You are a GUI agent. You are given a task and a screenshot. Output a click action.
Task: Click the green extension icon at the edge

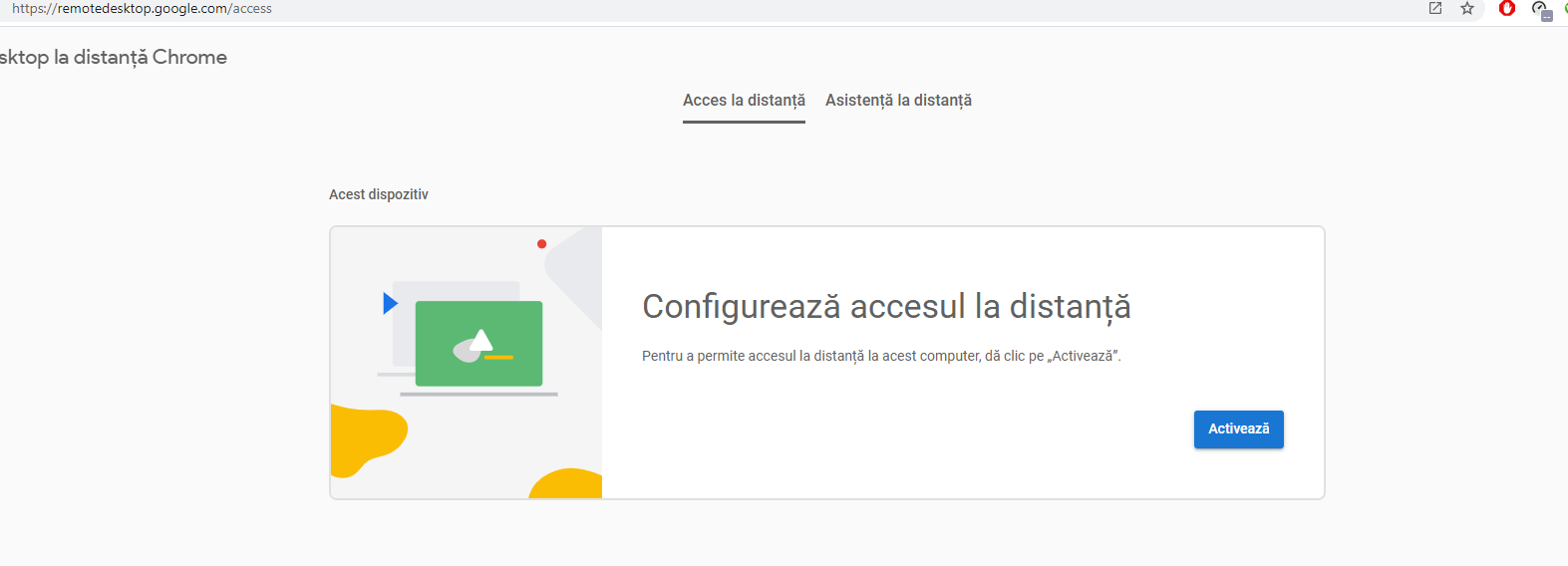(x=1565, y=8)
